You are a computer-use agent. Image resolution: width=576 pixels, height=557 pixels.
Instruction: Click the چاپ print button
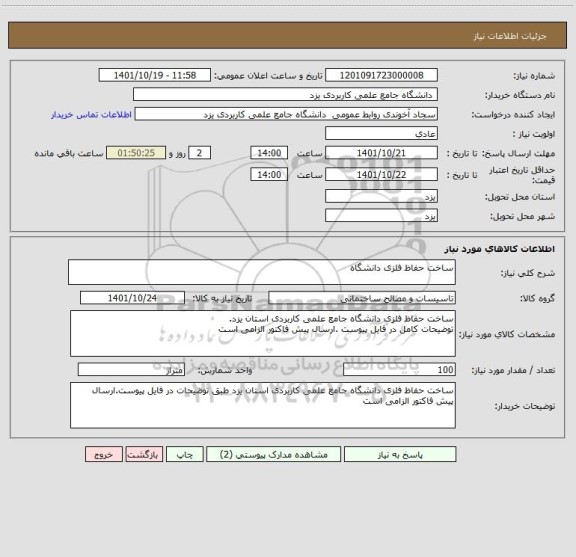pos(184,454)
